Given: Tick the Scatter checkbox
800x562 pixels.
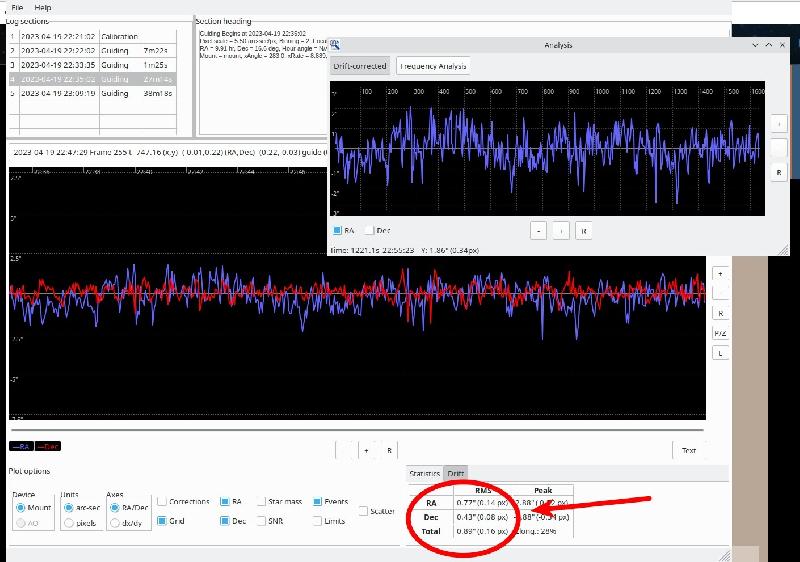Looking at the screenshot, I should pyautogui.click(x=363, y=511).
